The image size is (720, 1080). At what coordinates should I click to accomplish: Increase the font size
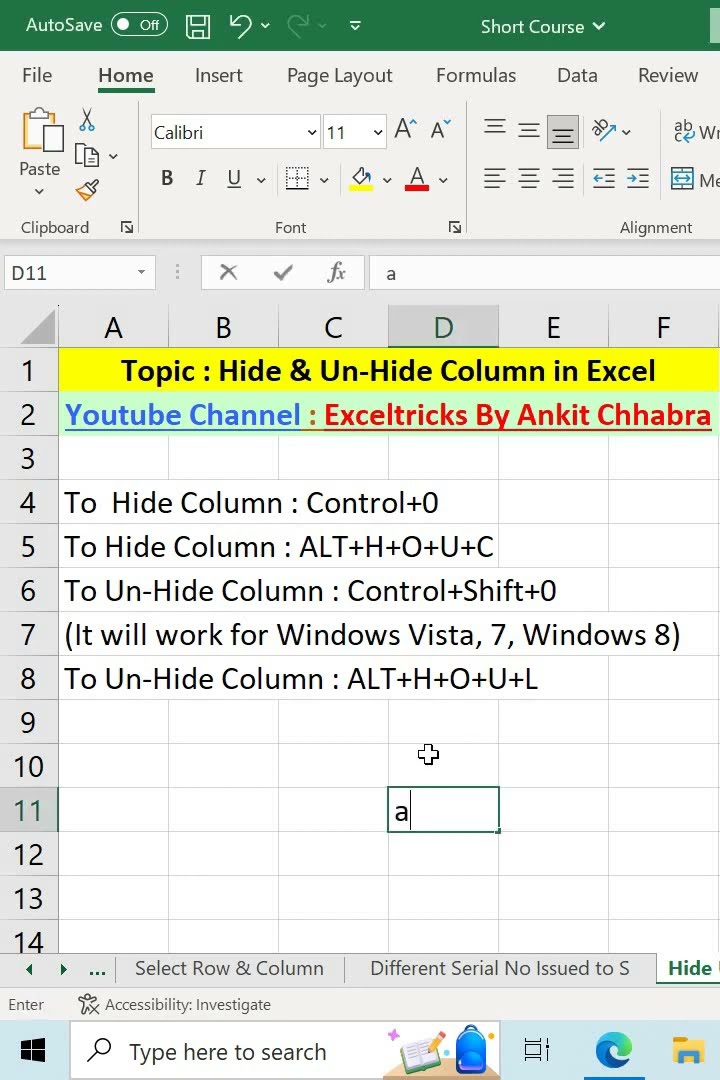(x=405, y=129)
